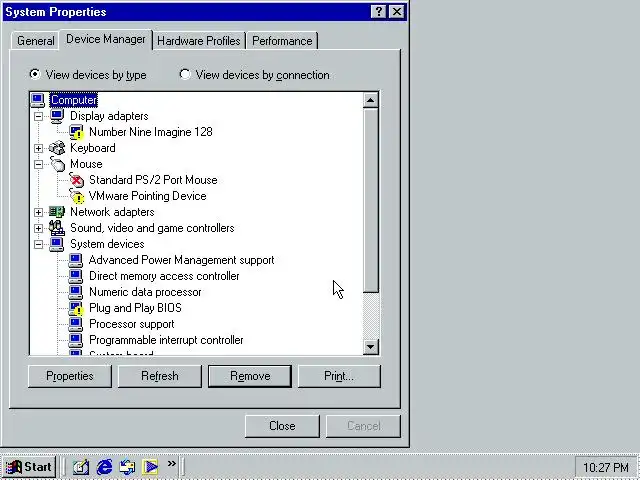This screenshot has height=480, width=640.
Task: Show more Quick Launch items via chevron
Action: coord(171,463)
